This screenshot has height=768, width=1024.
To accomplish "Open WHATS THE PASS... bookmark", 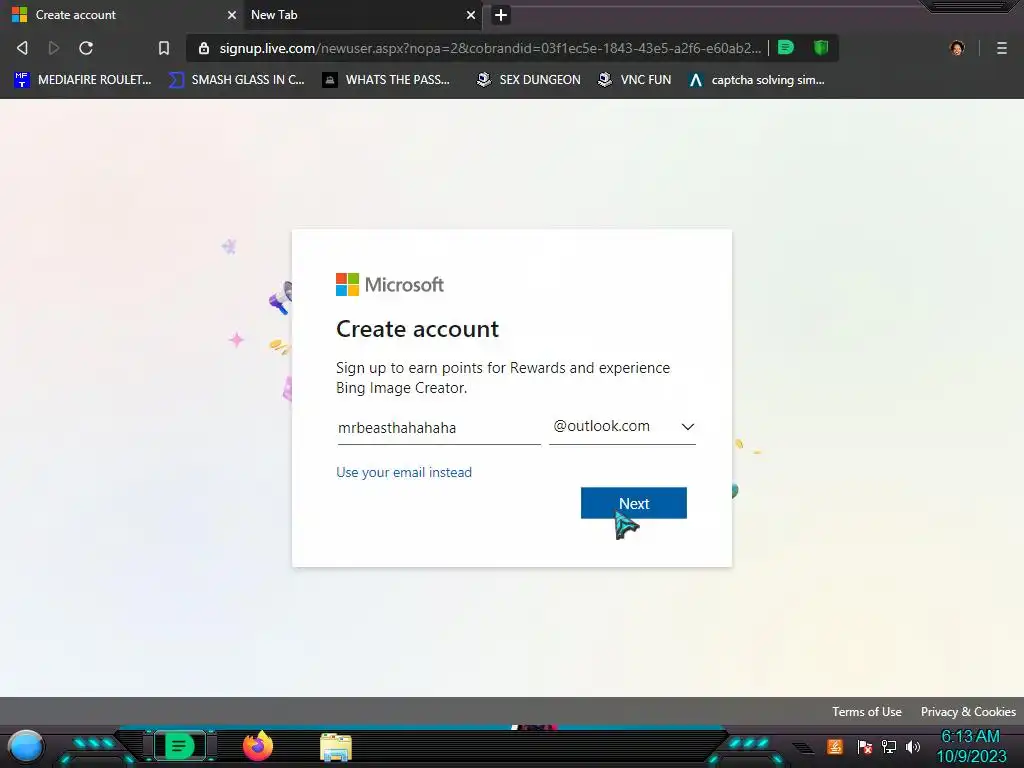I will click(386, 80).
